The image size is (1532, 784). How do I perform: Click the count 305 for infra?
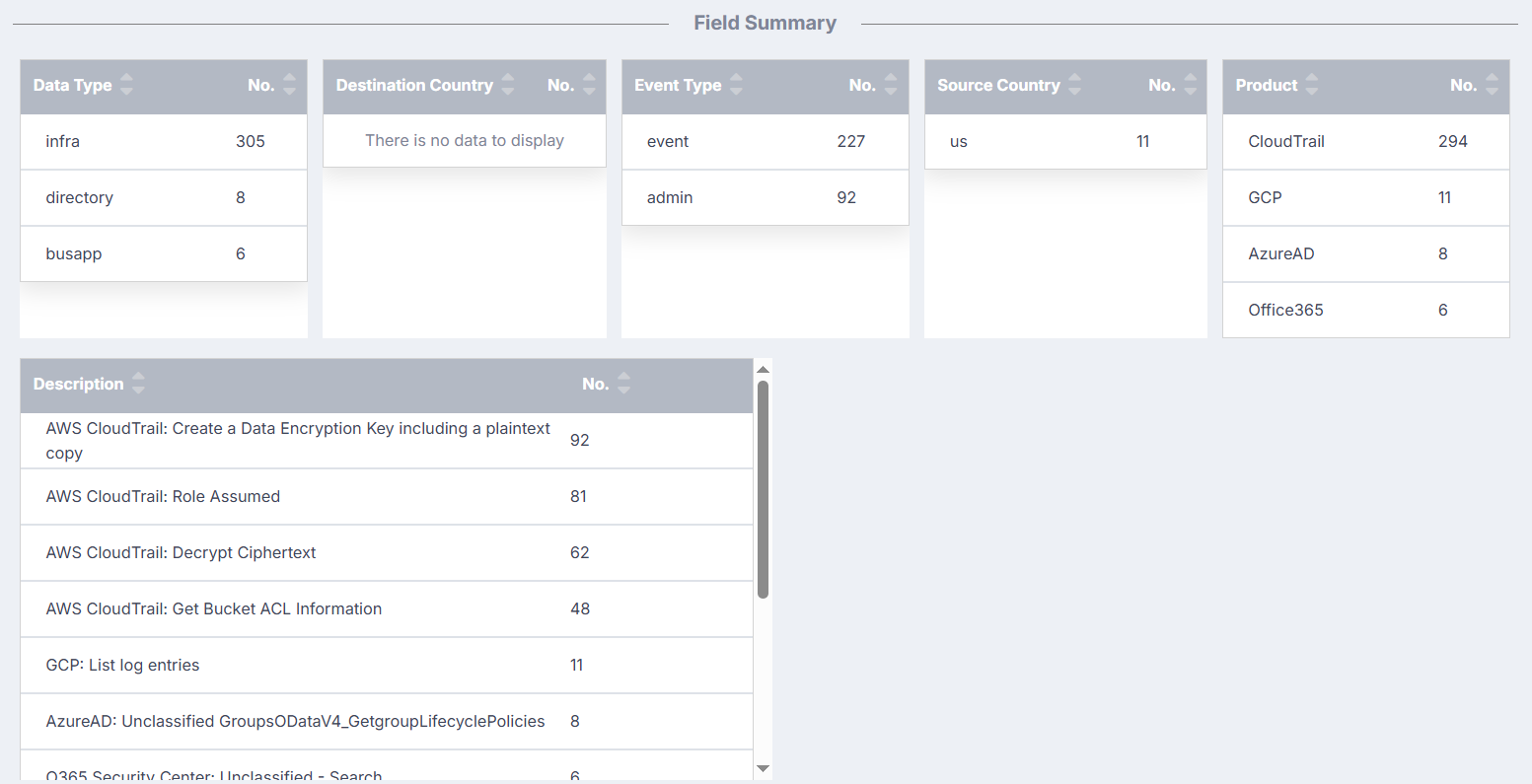[251, 141]
